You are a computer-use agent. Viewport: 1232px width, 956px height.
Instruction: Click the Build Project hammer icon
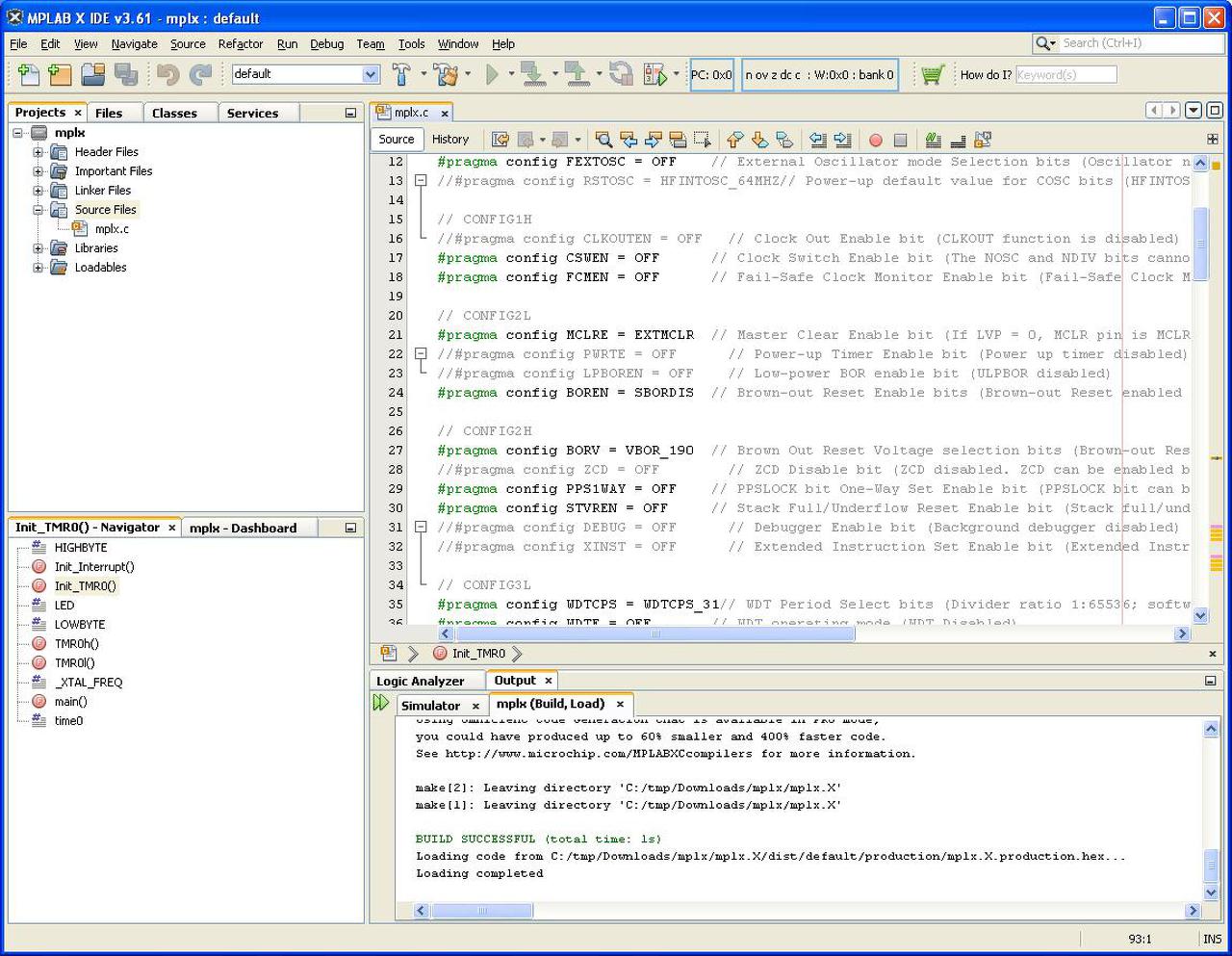click(401, 74)
